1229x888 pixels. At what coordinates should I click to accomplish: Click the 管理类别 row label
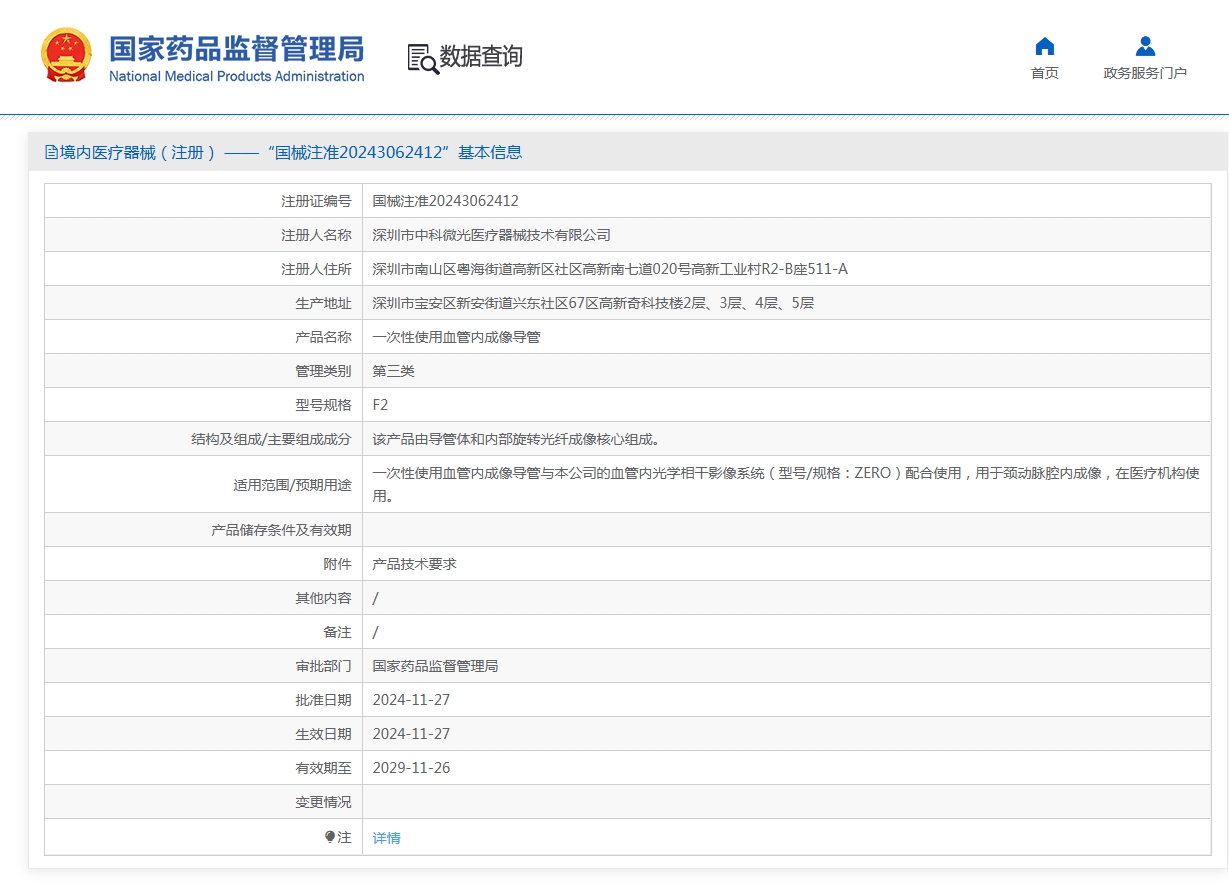pos(324,371)
